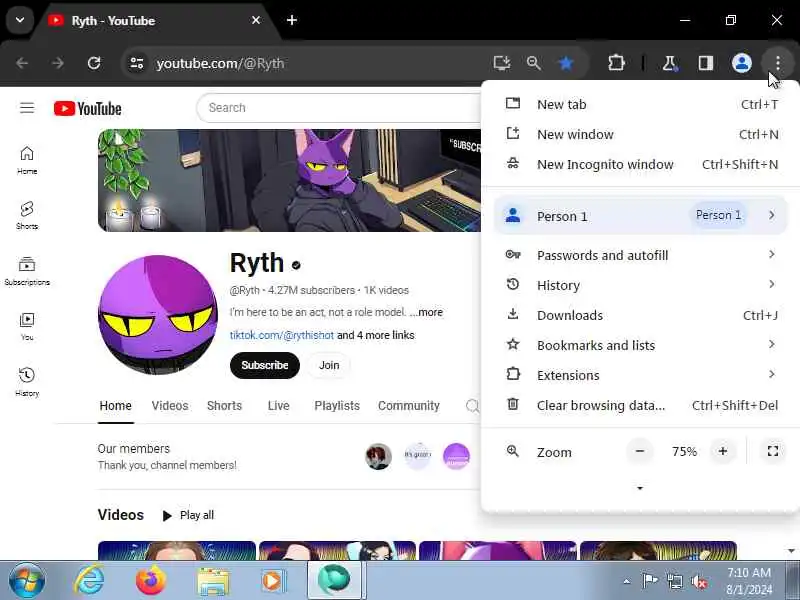The image size is (800, 600).
Task: Switch to the Community channel tab
Action: (409, 406)
